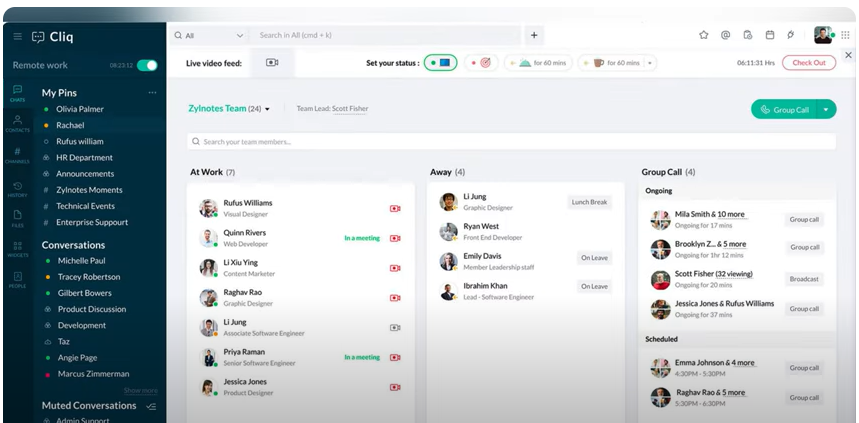This screenshot has width=859, height=423.
Task: Select Ibrahim Khan in Away list
Action: 526,291
